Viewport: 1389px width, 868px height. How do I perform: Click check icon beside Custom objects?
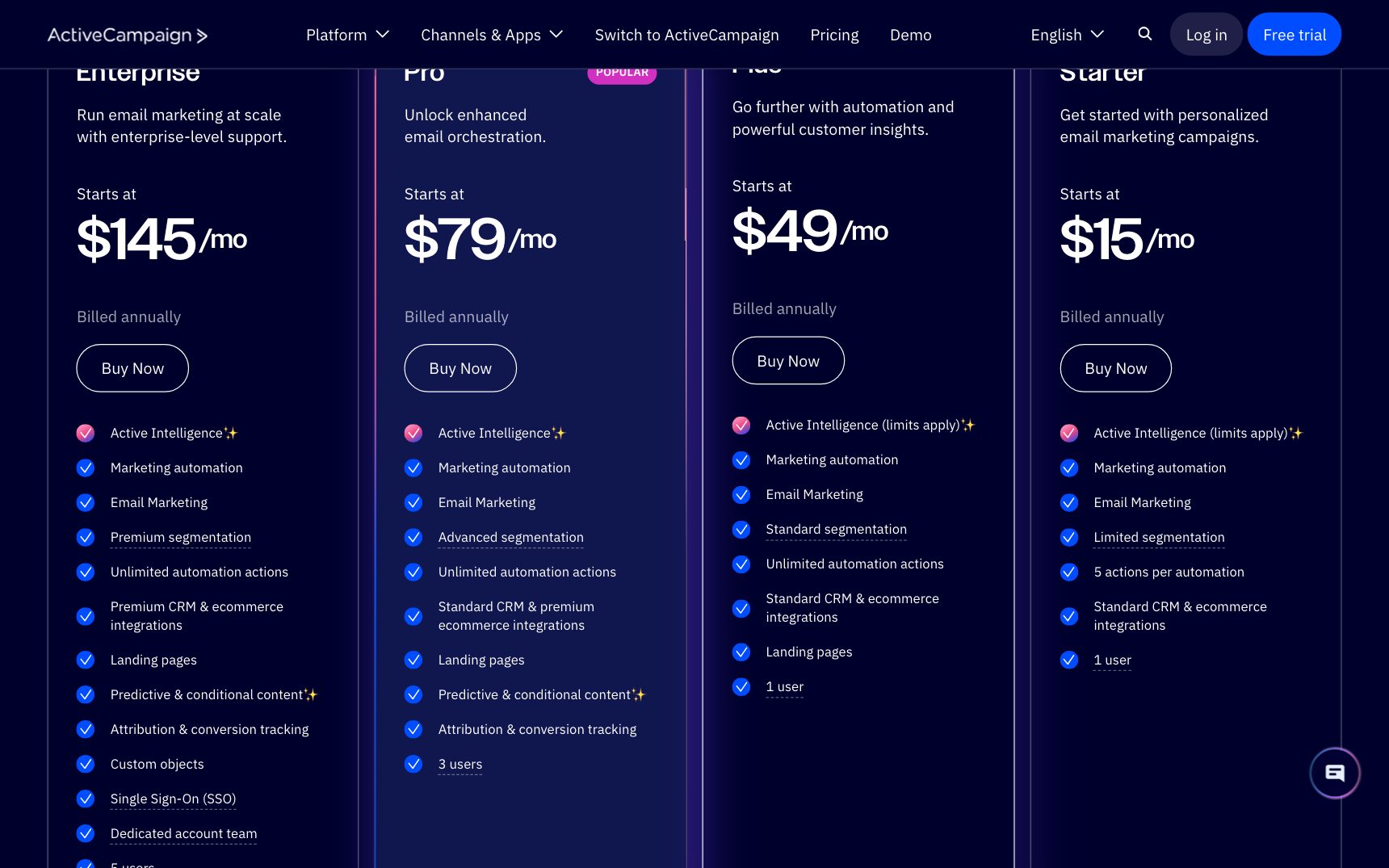[86, 764]
